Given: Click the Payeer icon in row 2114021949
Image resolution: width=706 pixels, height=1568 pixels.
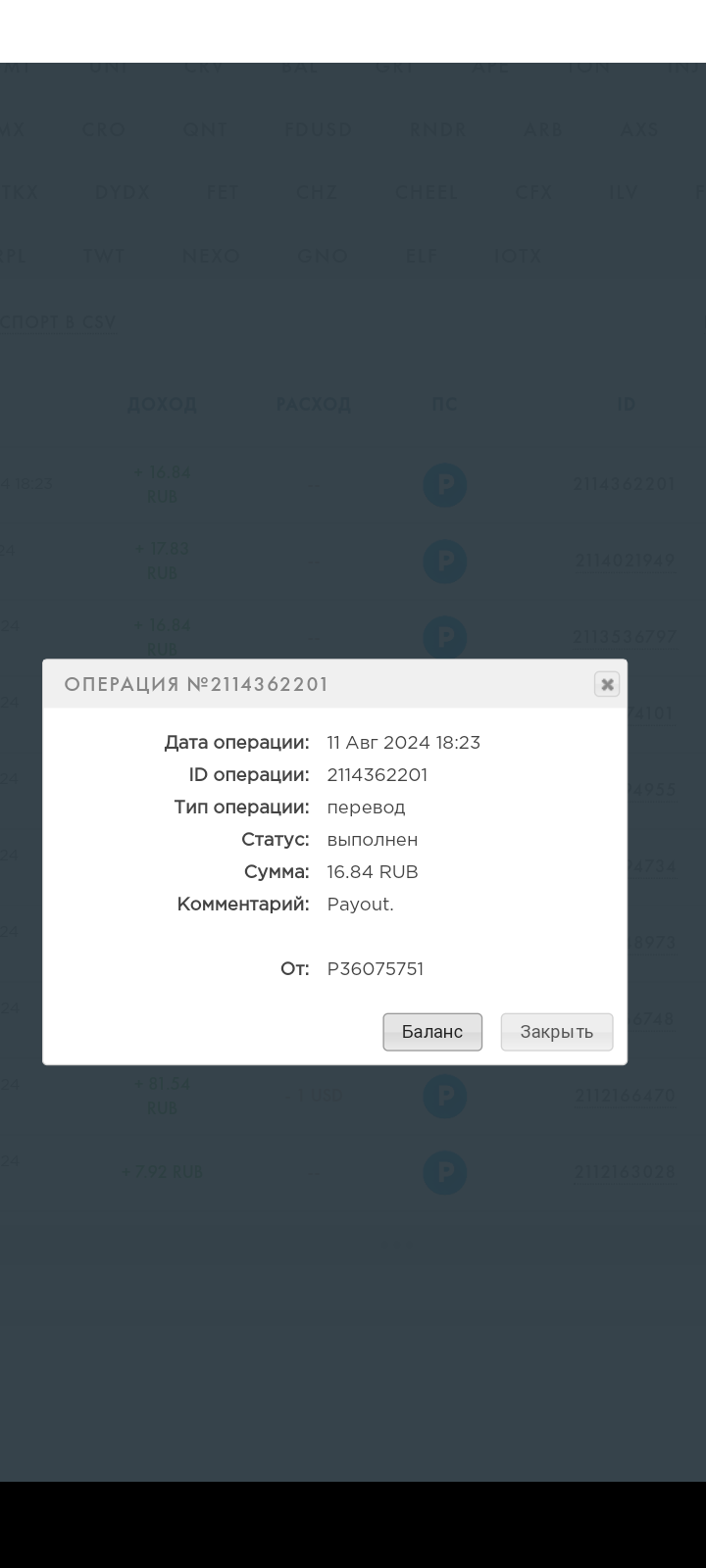Looking at the screenshot, I should (x=445, y=562).
